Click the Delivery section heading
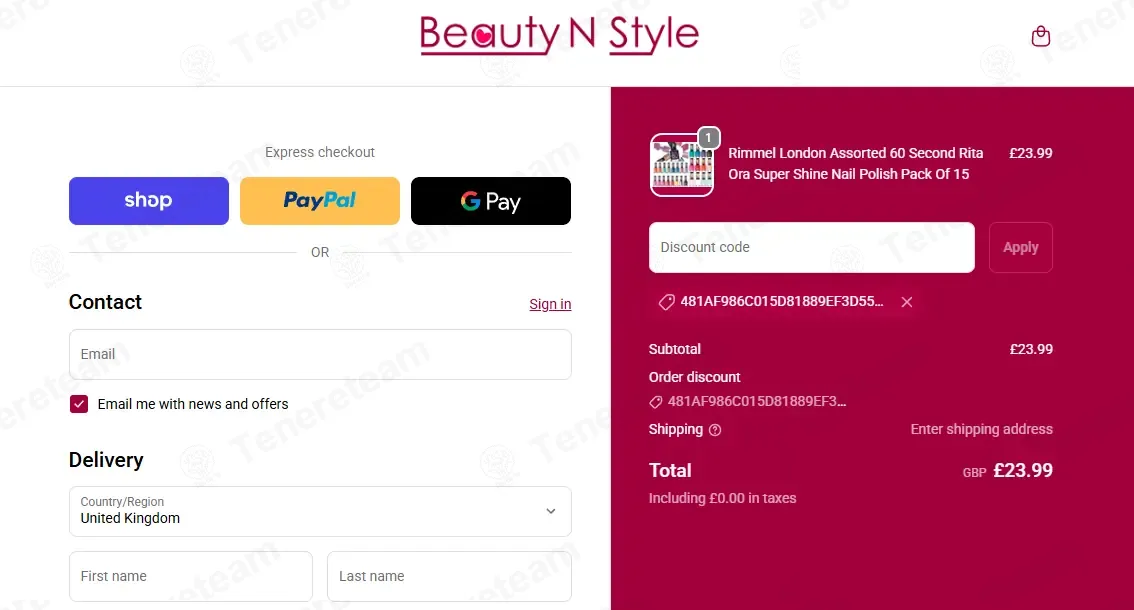Image resolution: width=1134 pixels, height=610 pixels. coord(106,460)
